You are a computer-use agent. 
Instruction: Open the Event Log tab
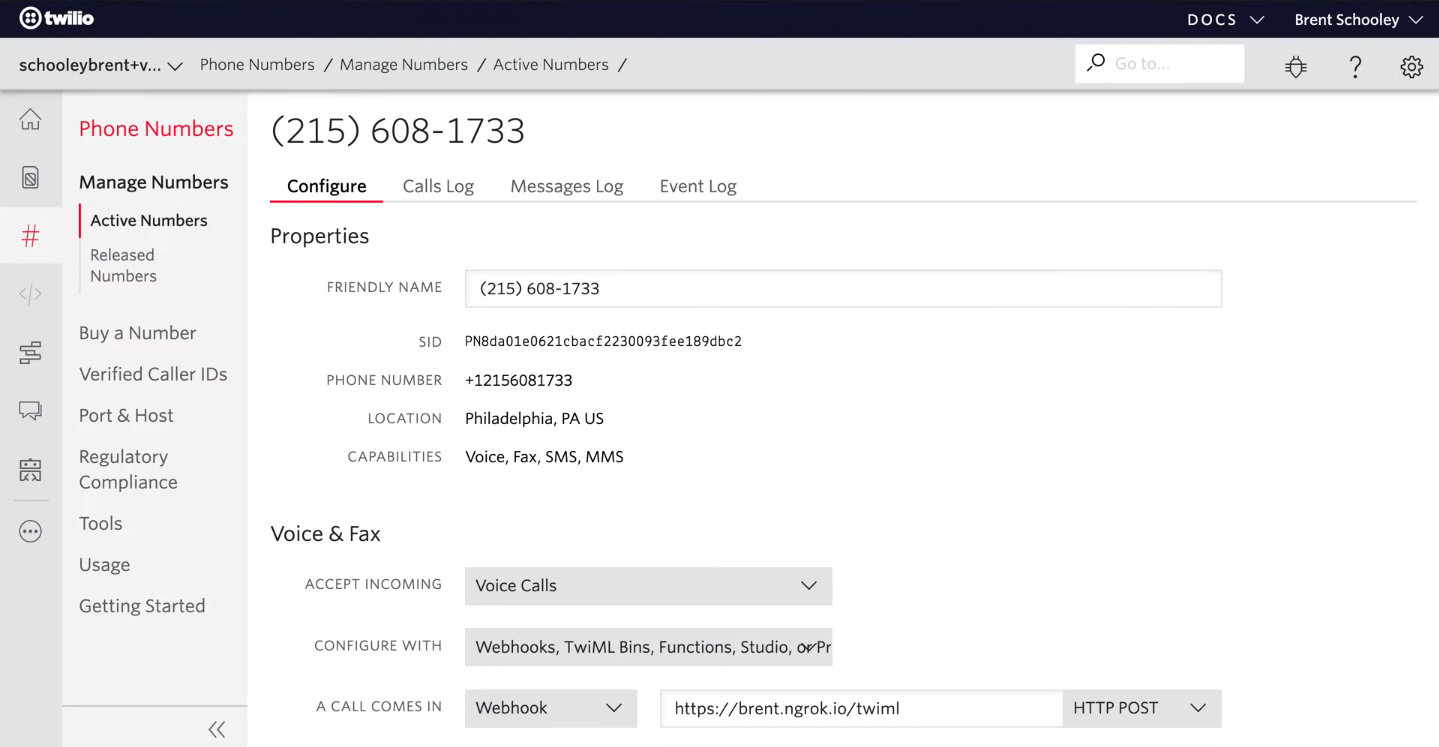coord(697,186)
